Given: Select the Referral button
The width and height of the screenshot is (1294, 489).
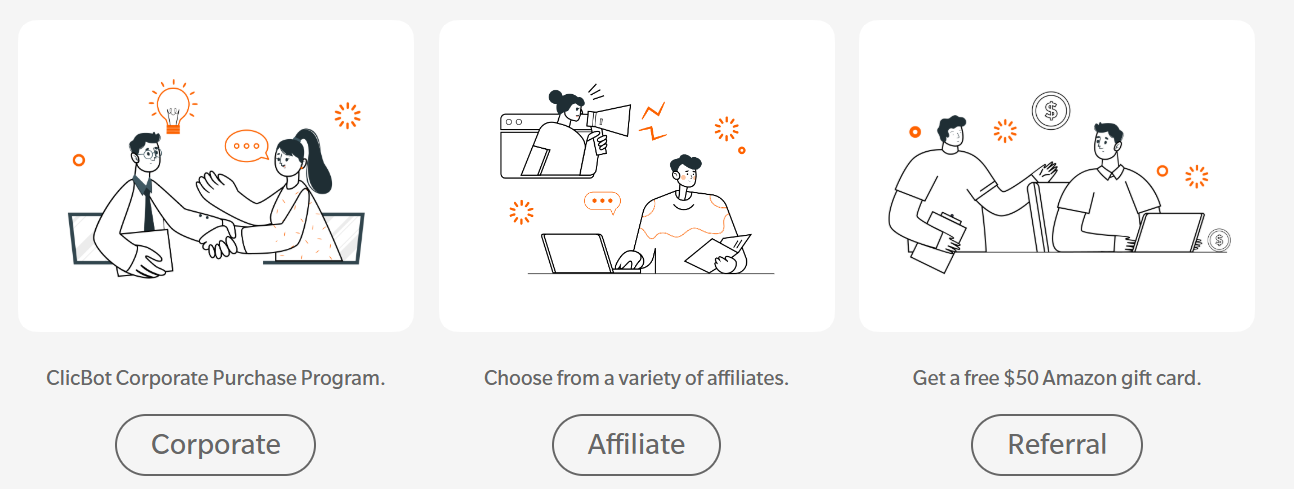Looking at the screenshot, I should coord(1057,444).
